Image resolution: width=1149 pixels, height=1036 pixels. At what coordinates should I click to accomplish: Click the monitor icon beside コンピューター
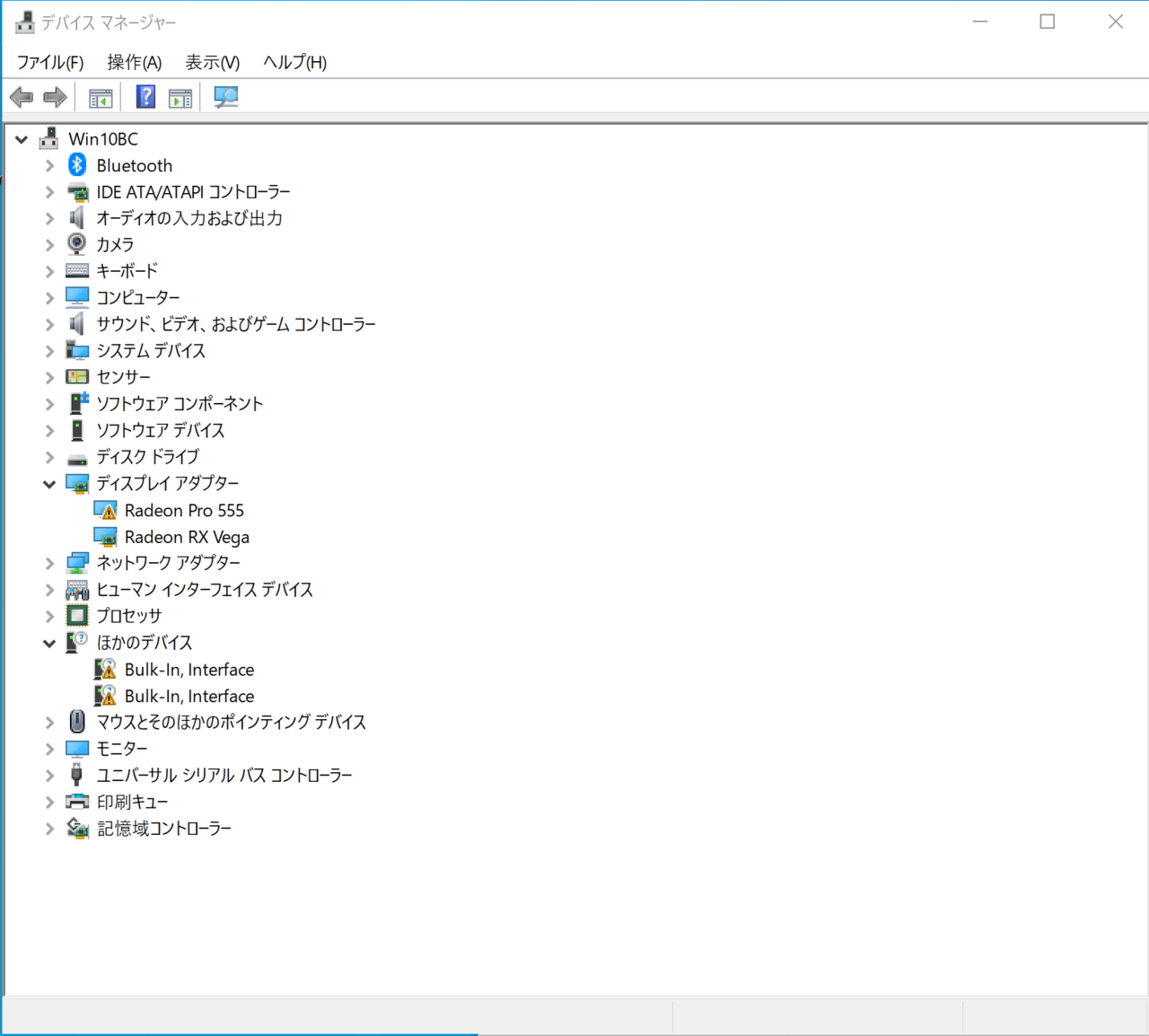[x=77, y=297]
